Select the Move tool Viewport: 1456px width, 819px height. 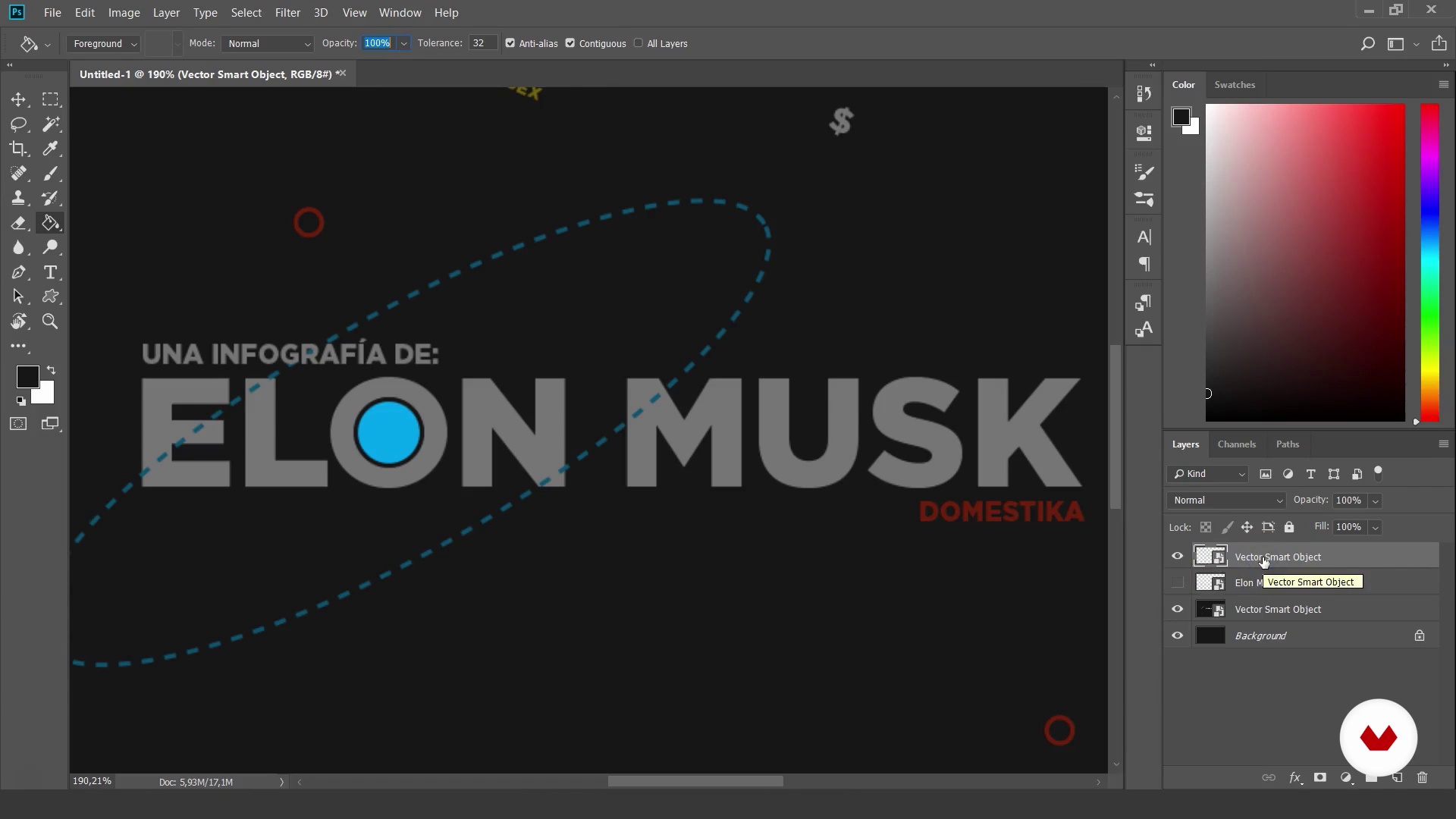[x=18, y=99]
